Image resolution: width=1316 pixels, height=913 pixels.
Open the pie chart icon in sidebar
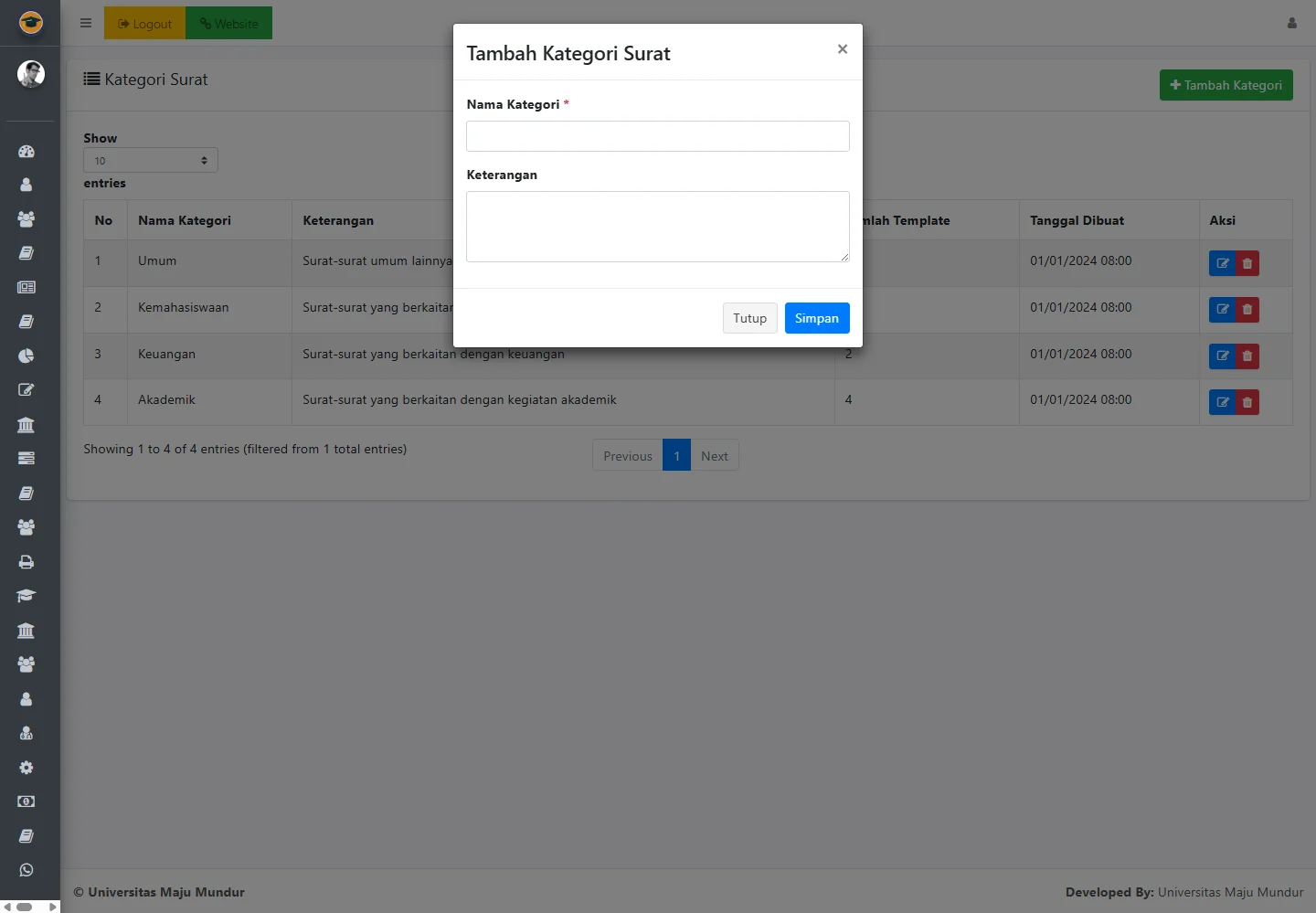tap(27, 356)
